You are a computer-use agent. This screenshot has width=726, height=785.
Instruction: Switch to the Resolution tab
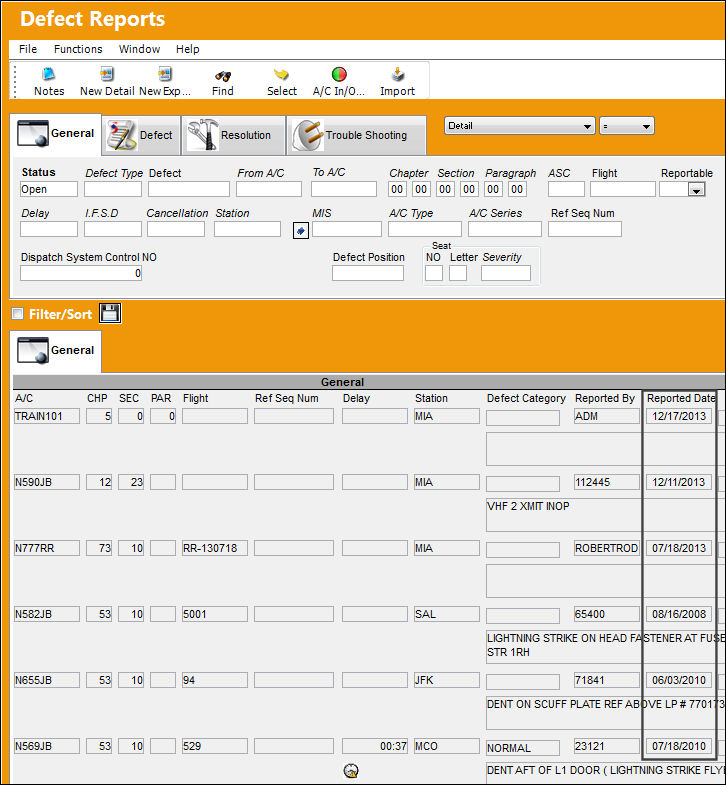234,135
